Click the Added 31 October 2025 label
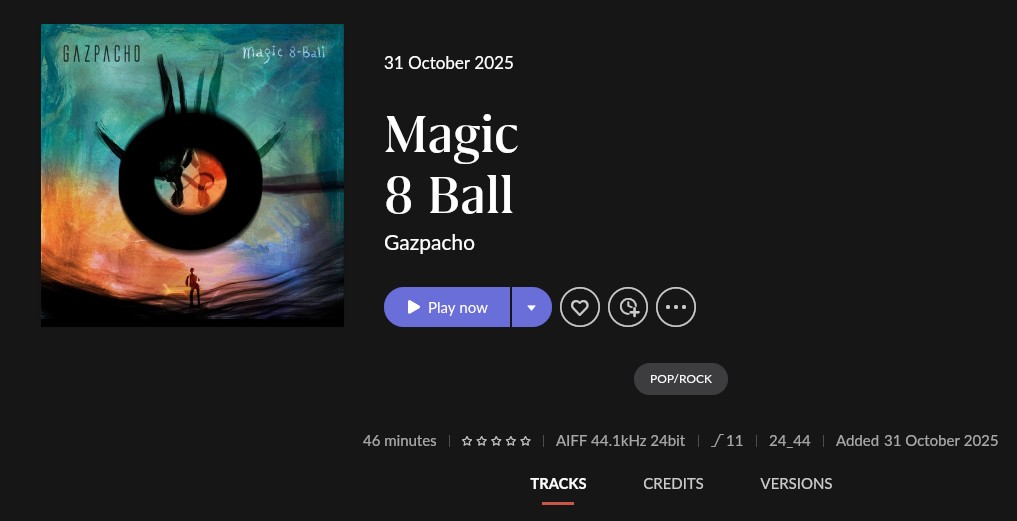 [916, 441]
